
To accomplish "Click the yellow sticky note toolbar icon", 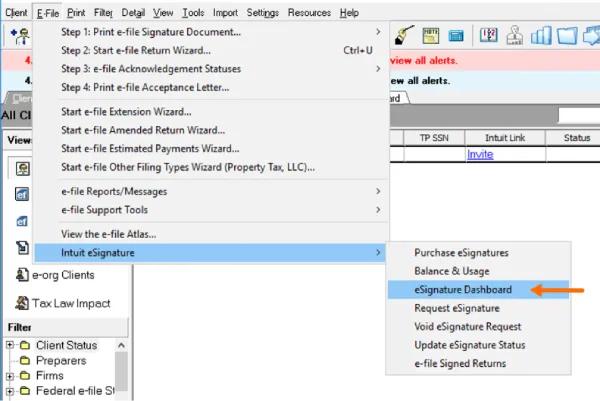I will coord(430,36).
